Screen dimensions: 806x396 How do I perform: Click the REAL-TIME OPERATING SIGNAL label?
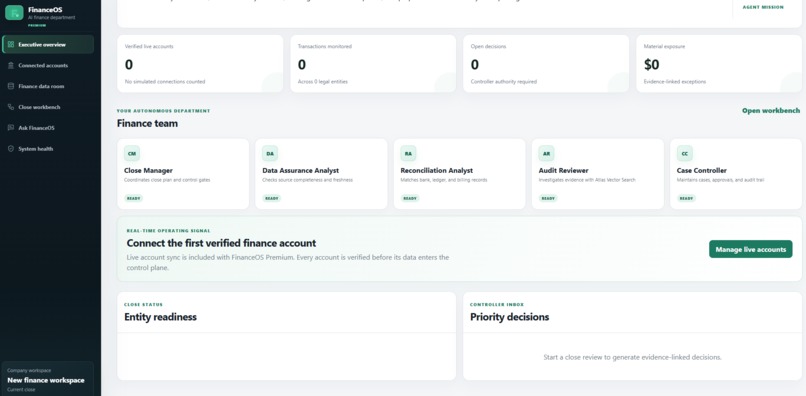169,231
